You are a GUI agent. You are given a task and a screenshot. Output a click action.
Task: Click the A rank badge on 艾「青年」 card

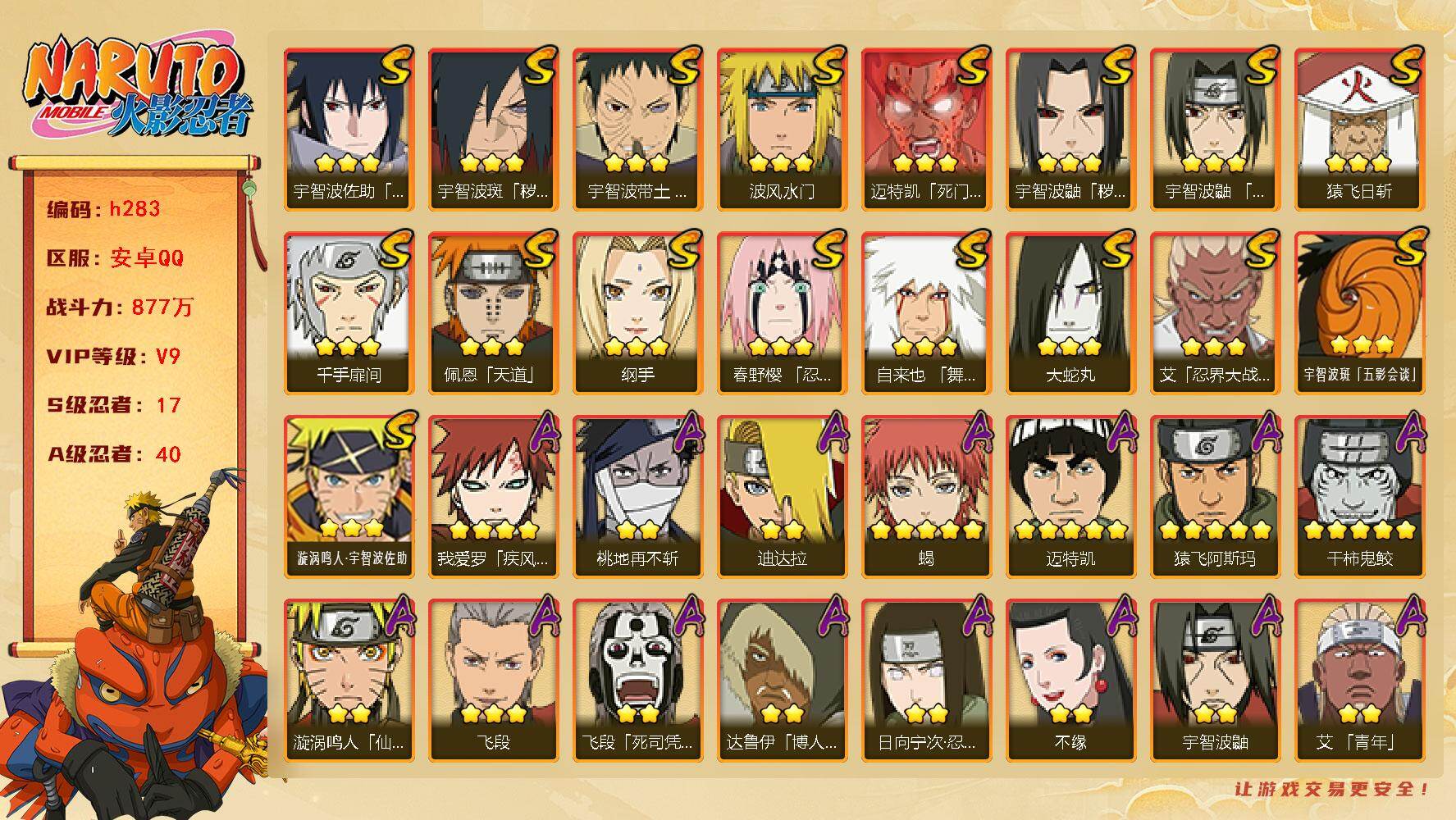pos(1408,617)
